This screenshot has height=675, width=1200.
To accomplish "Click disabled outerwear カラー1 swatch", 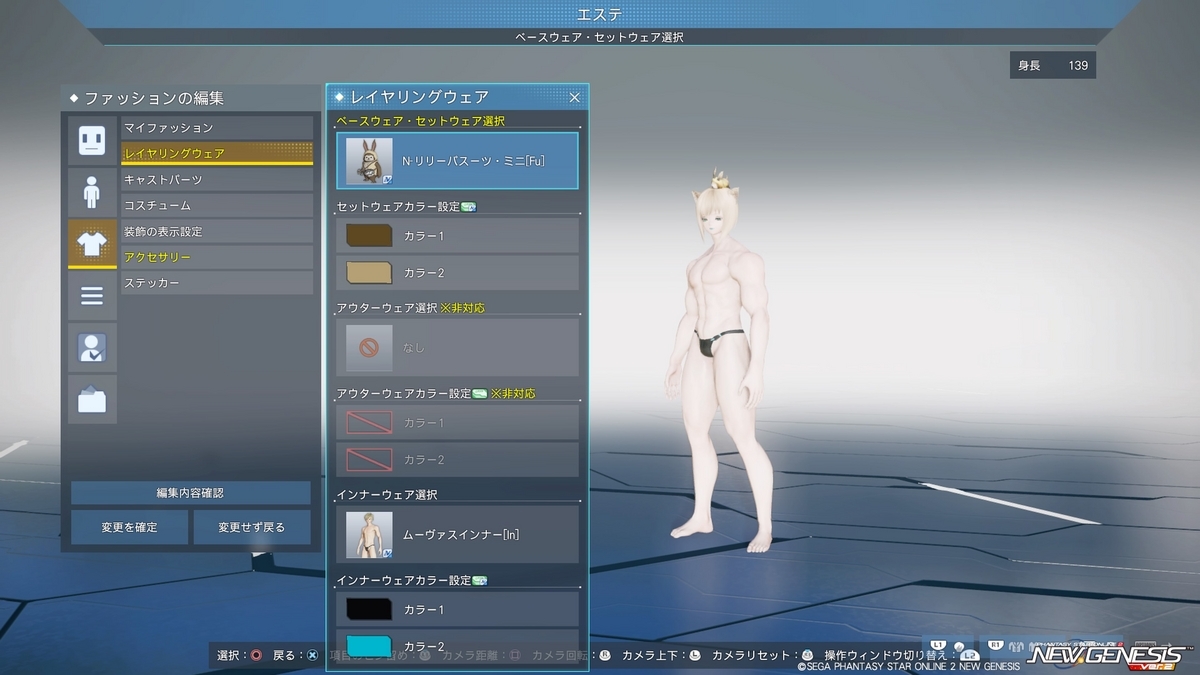I will click(369, 423).
